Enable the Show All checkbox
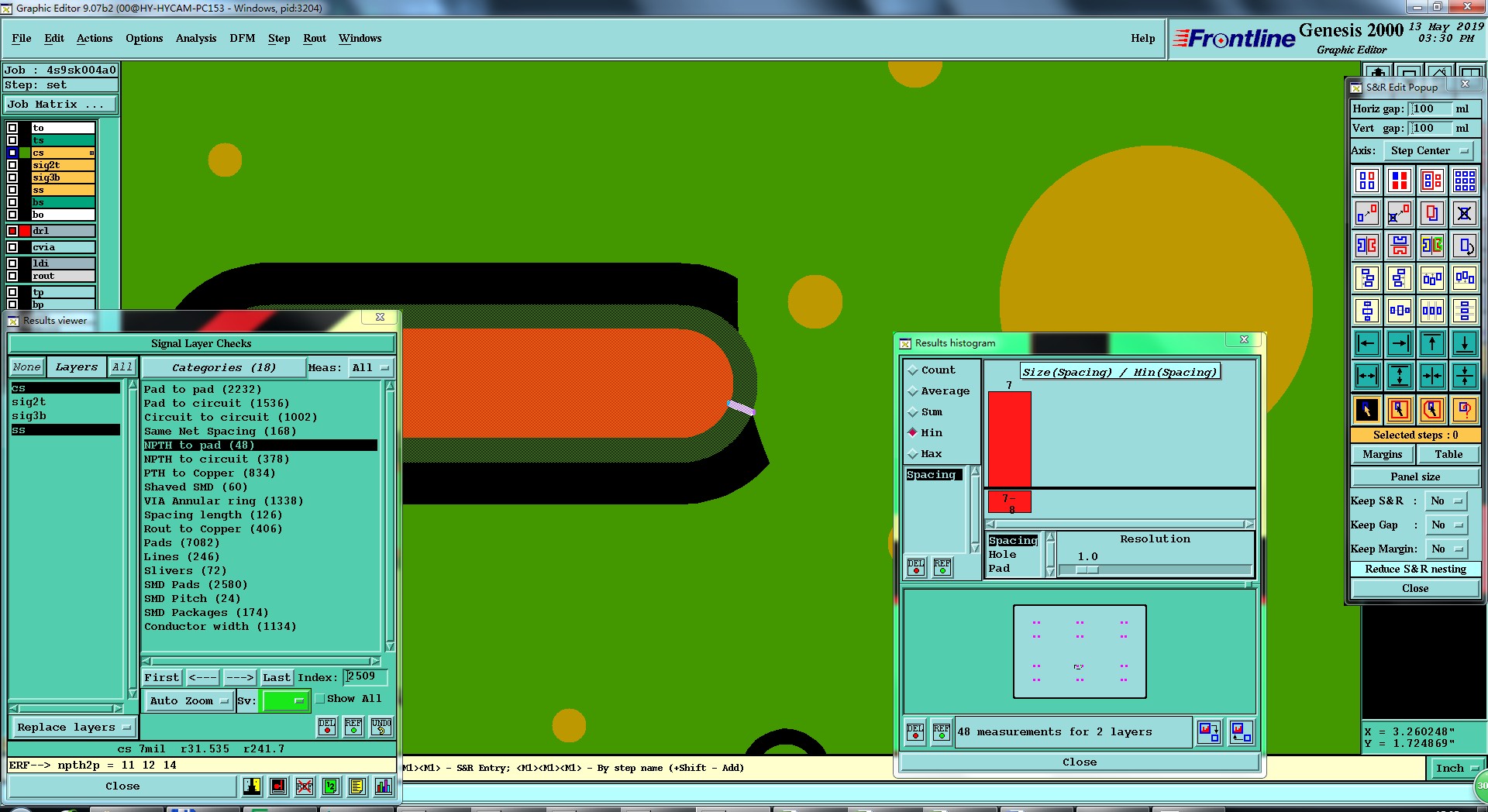The width and height of the screenshot is (1488, 812). 320,699
